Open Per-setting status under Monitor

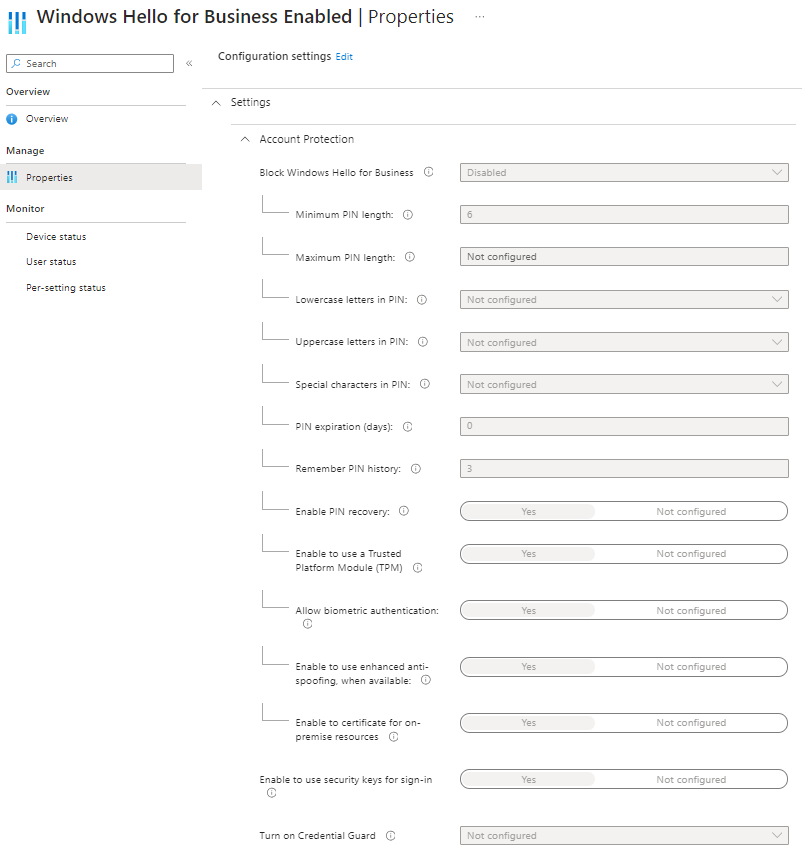[66, 287]
